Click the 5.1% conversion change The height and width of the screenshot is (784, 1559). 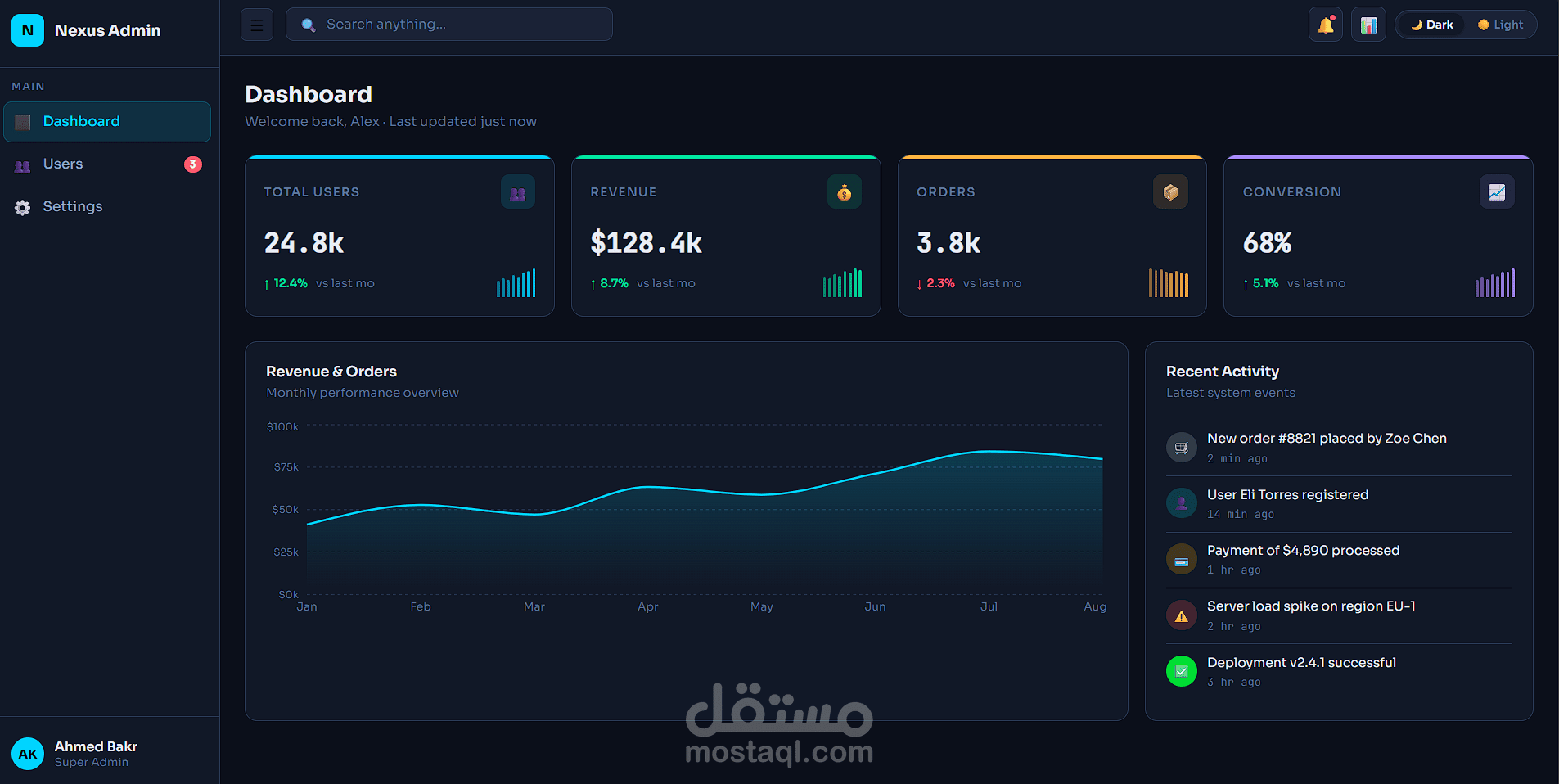(1261, 283)
